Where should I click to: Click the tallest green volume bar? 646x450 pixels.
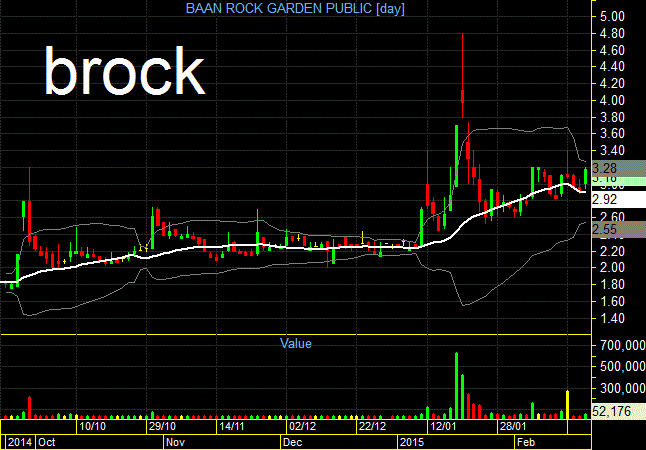click(x=456, y=385)
